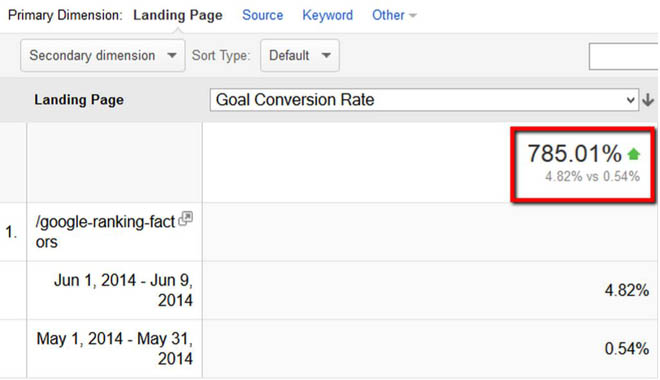Open the Sort Type Default dropdown
This screenshot has height=380, width=660.
[x=300, y=56]
